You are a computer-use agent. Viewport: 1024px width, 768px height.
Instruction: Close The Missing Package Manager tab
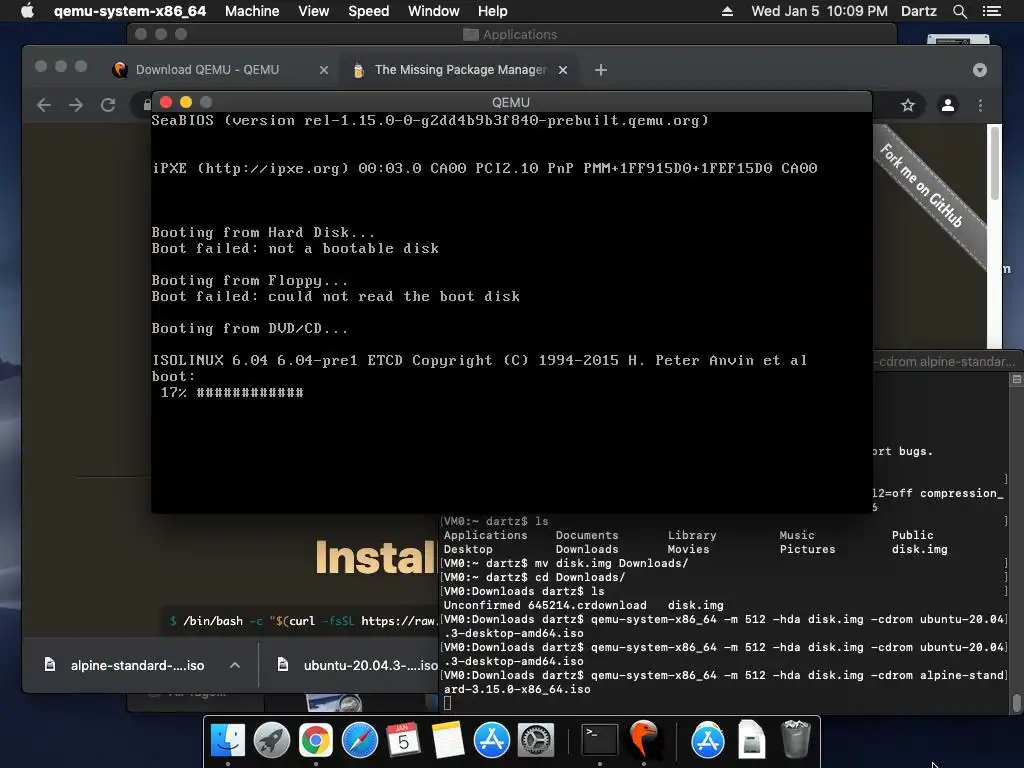pyautogui.click(x=562, y=70)
